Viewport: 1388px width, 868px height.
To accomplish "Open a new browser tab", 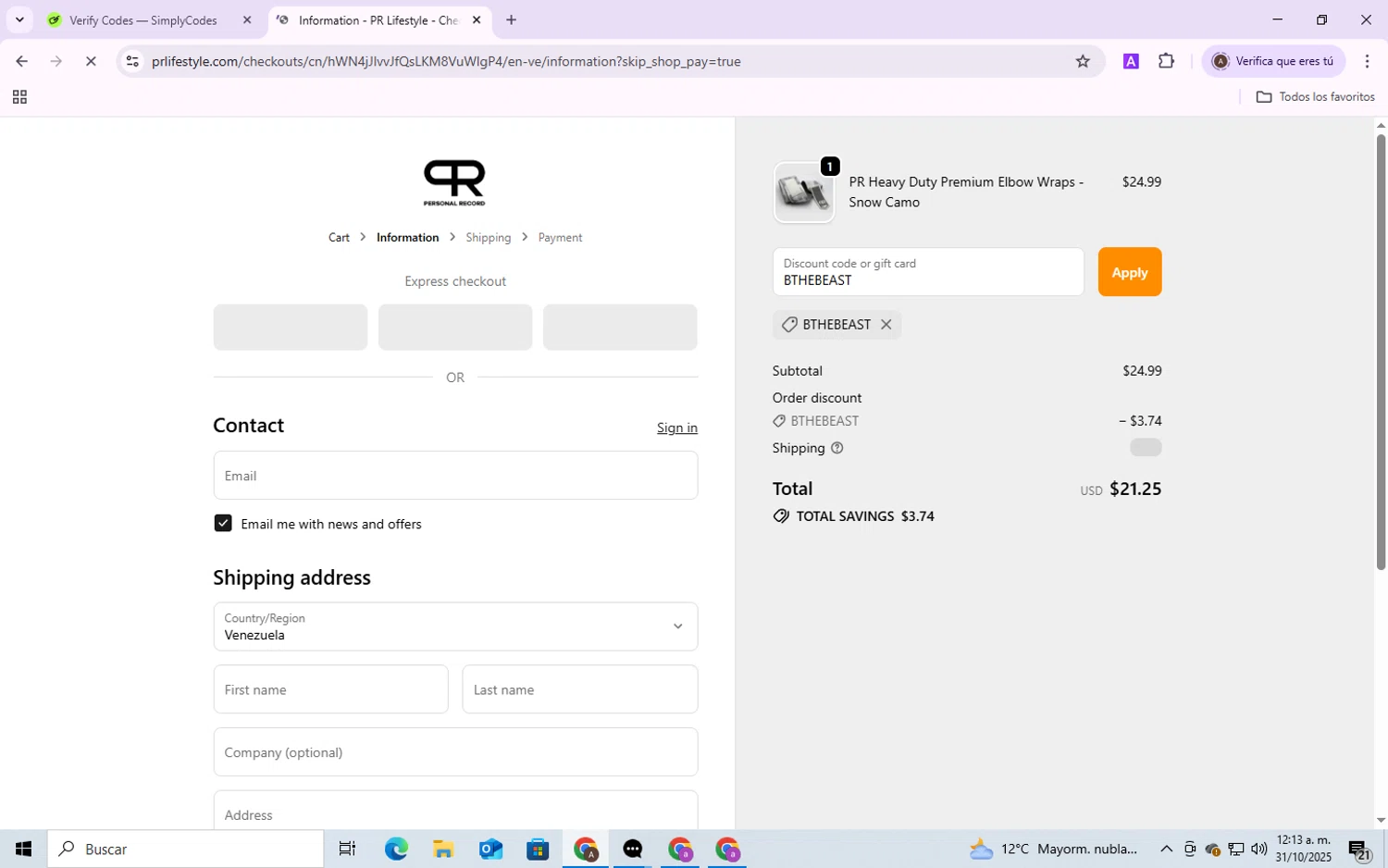I will pyautogui.click(x=511, y=19).
